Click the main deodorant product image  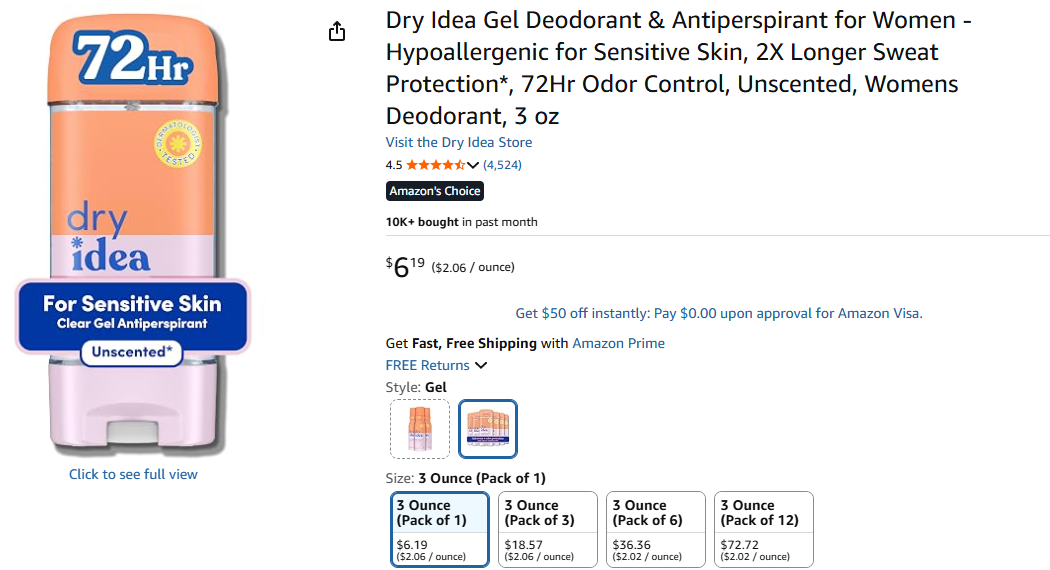pos(133,236)
